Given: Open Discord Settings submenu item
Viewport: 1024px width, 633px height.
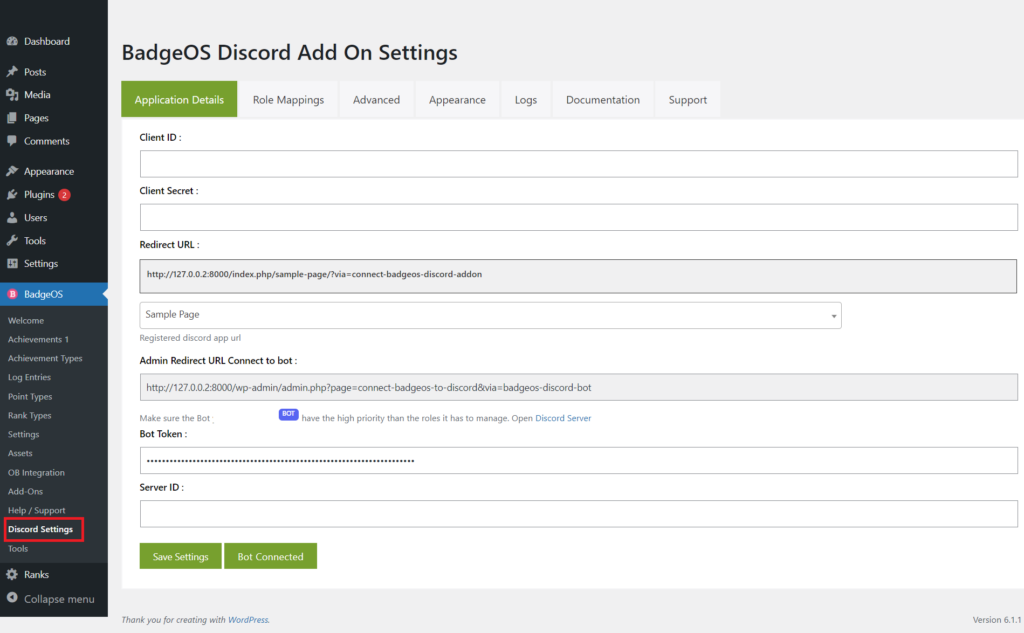Looking at the screenshot, I should click(x=40, y=529).
